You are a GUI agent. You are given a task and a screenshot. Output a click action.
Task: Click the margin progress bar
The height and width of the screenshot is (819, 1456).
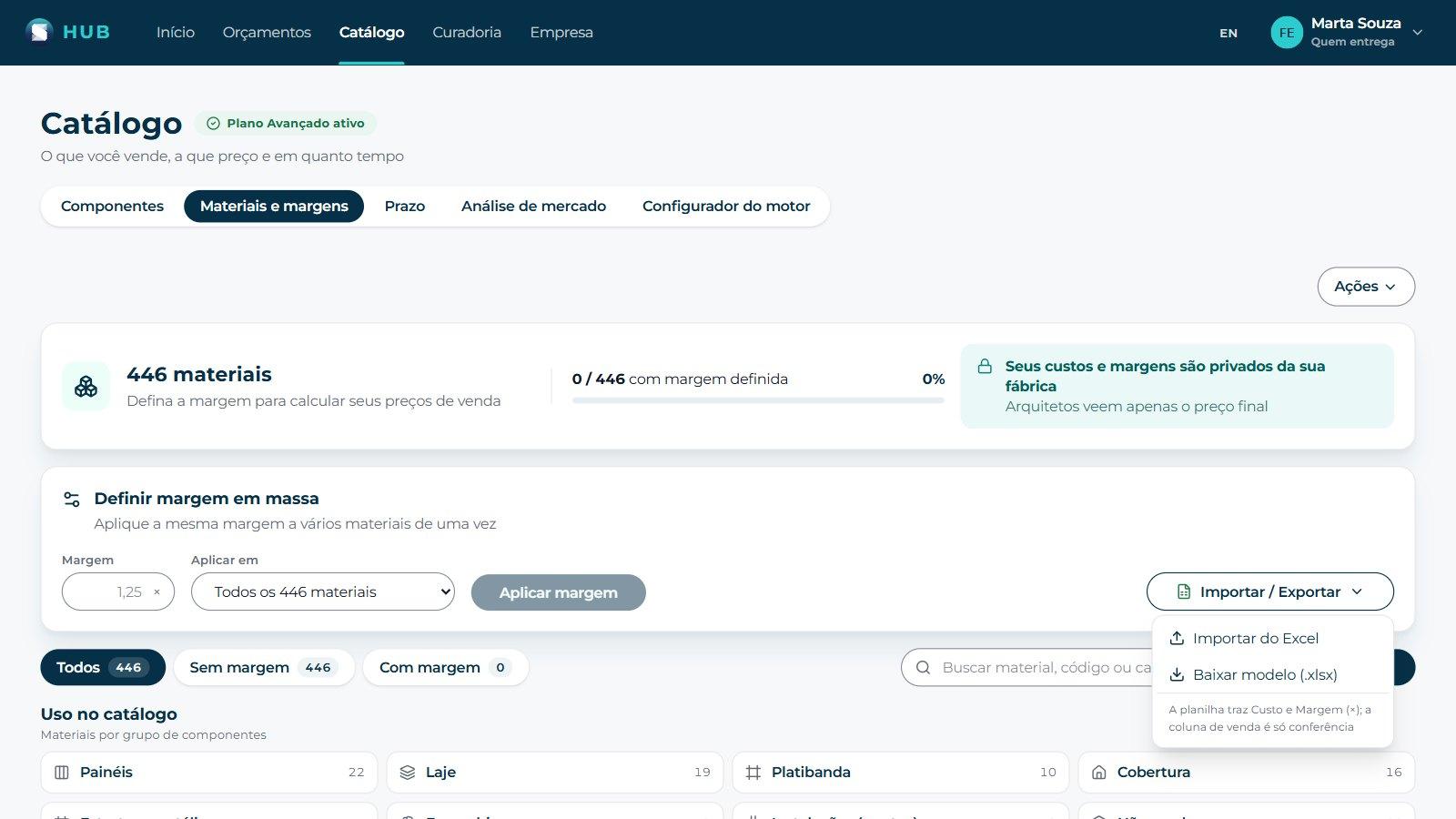[x=758, y=400]
